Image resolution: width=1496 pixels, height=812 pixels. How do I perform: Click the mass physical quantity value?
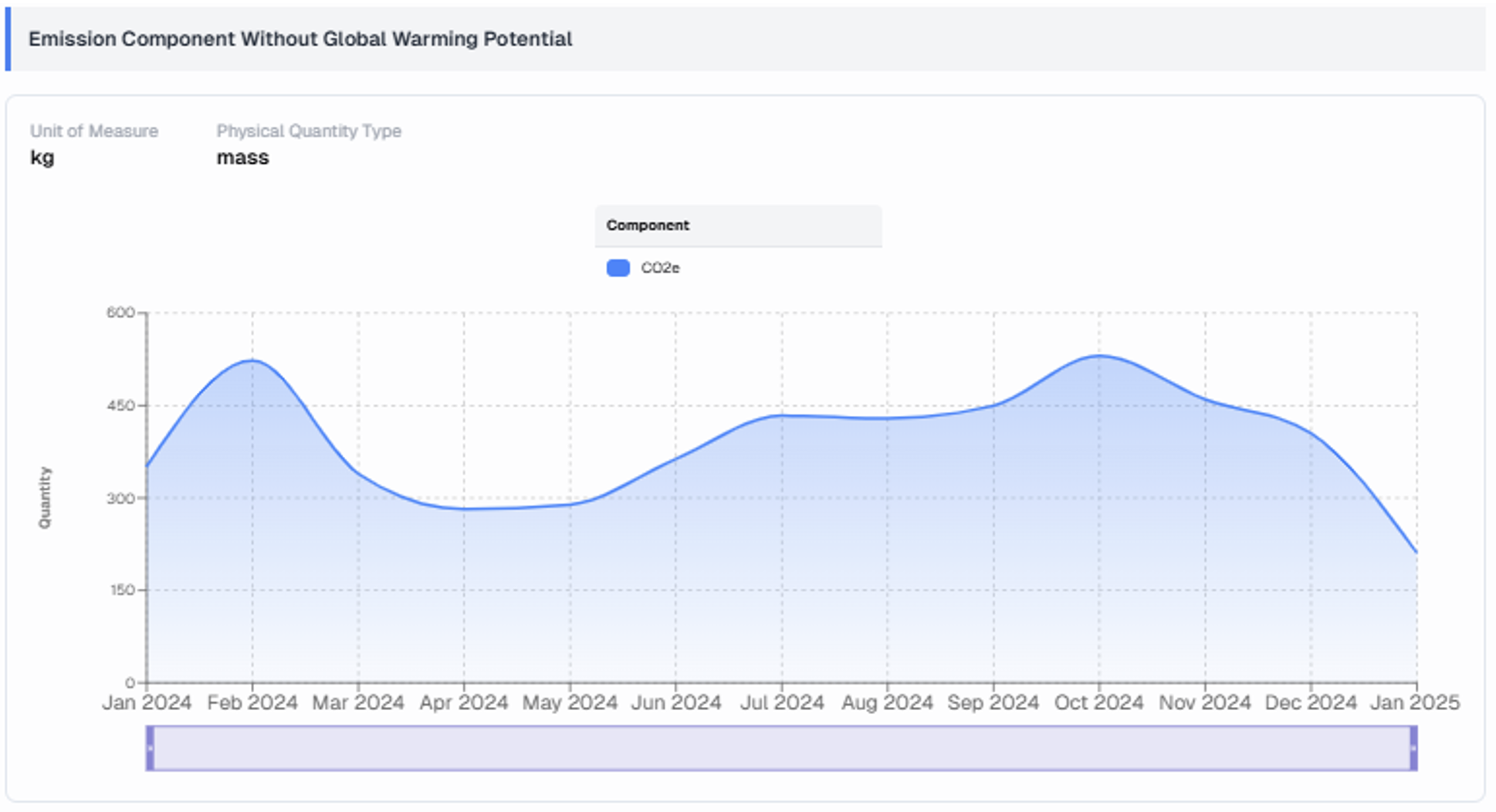click(x=242, y=157)
